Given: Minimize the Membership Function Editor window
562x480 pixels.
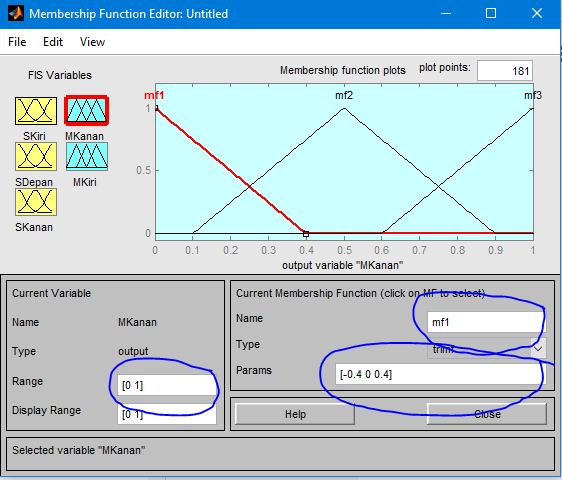Looking at the screenshot, I should [446, 14].
